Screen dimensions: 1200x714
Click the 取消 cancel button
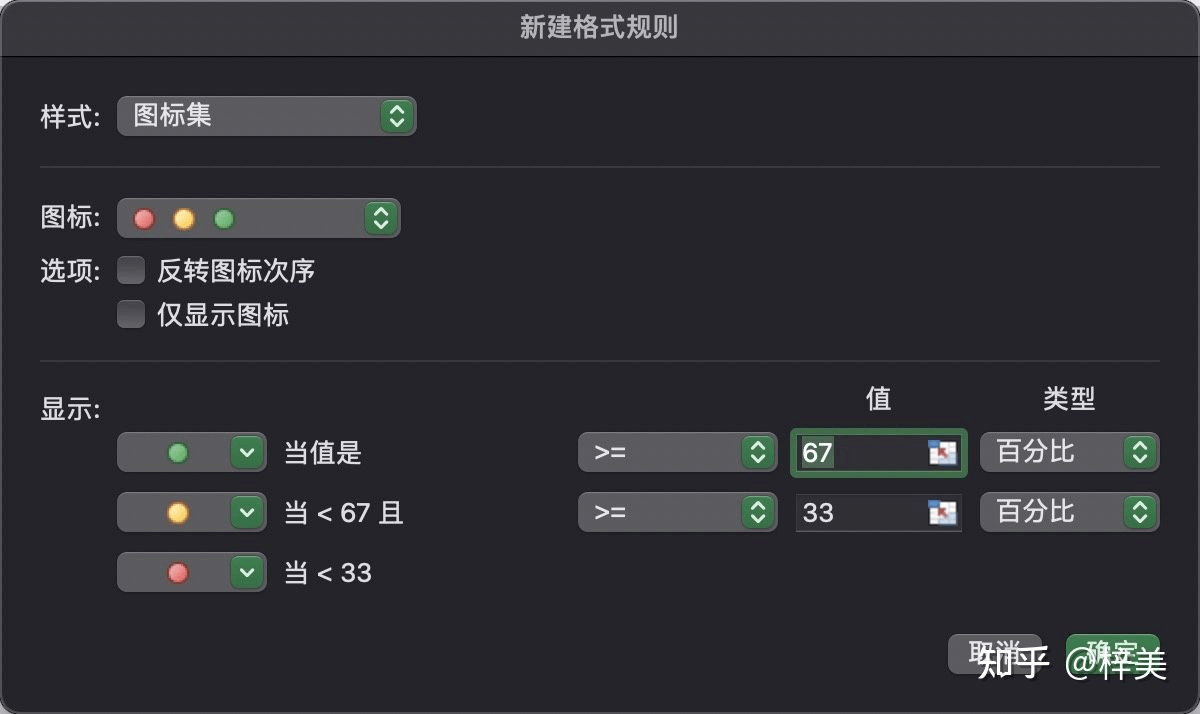994,652
